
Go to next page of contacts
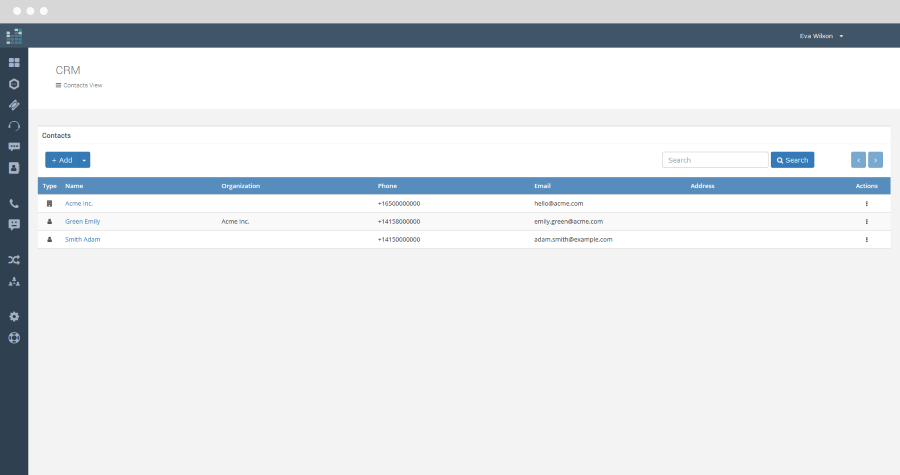(x=875, y=160)
